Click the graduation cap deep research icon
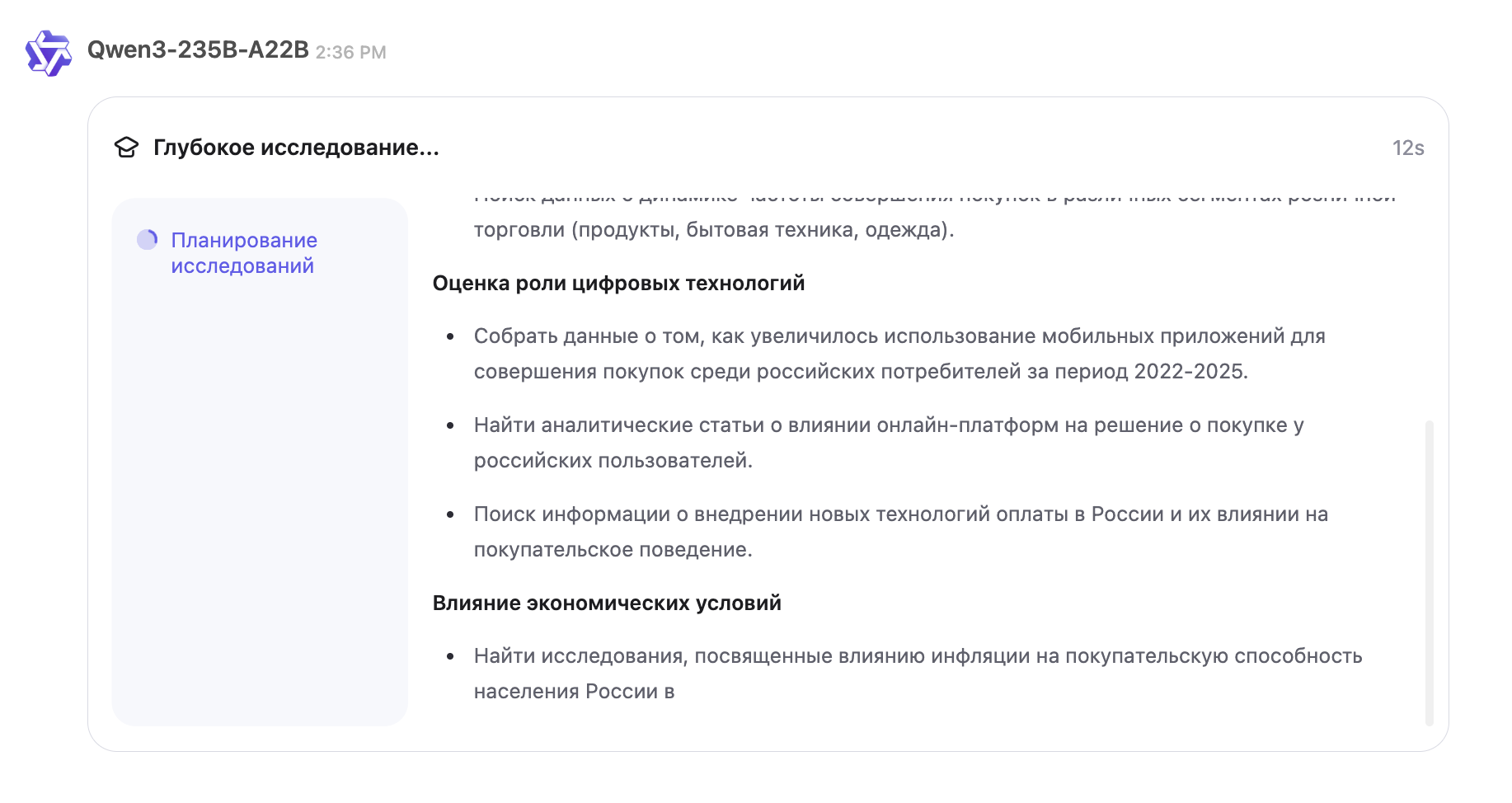The image size is (1512, 803). tap(126, 148)
